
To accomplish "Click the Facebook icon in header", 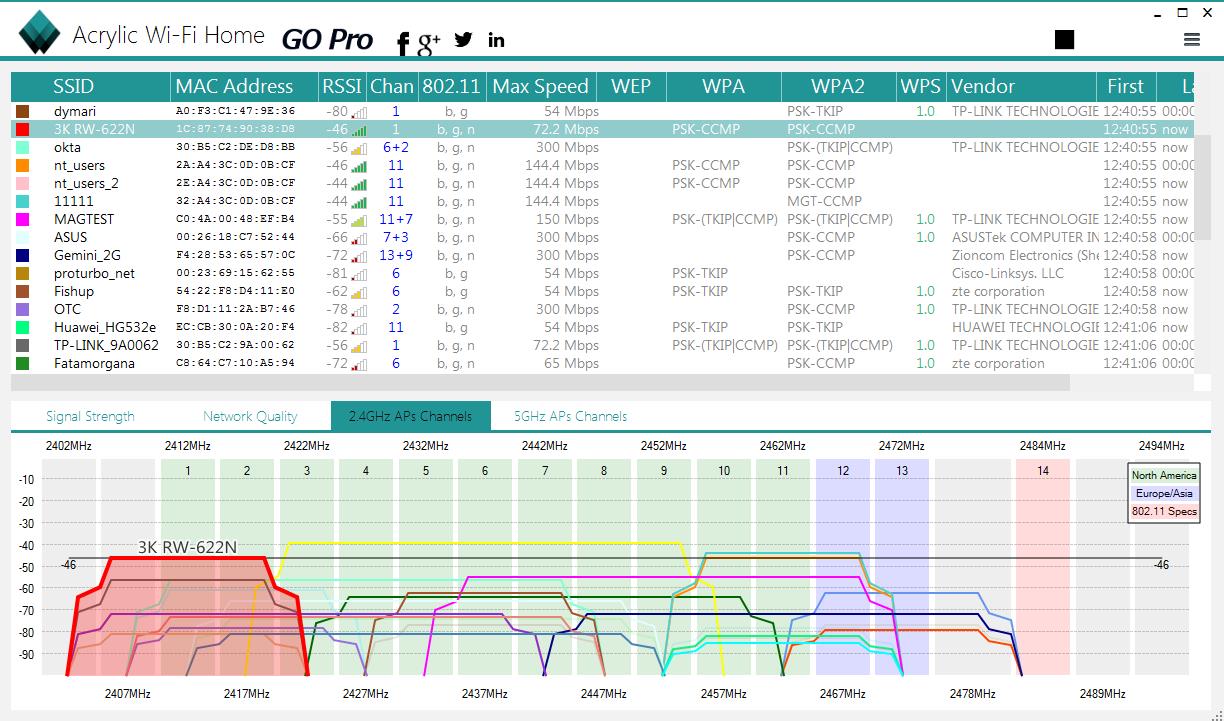I will point(403,42).
